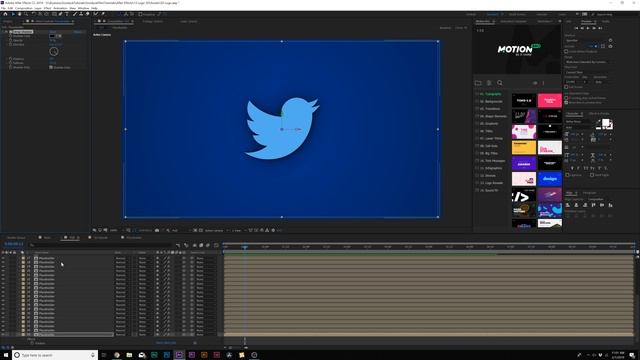The width and height of the screenshot is (640, 360).
Task: Select the Rectangle shape tool
Action: click(x=54, y=14)
